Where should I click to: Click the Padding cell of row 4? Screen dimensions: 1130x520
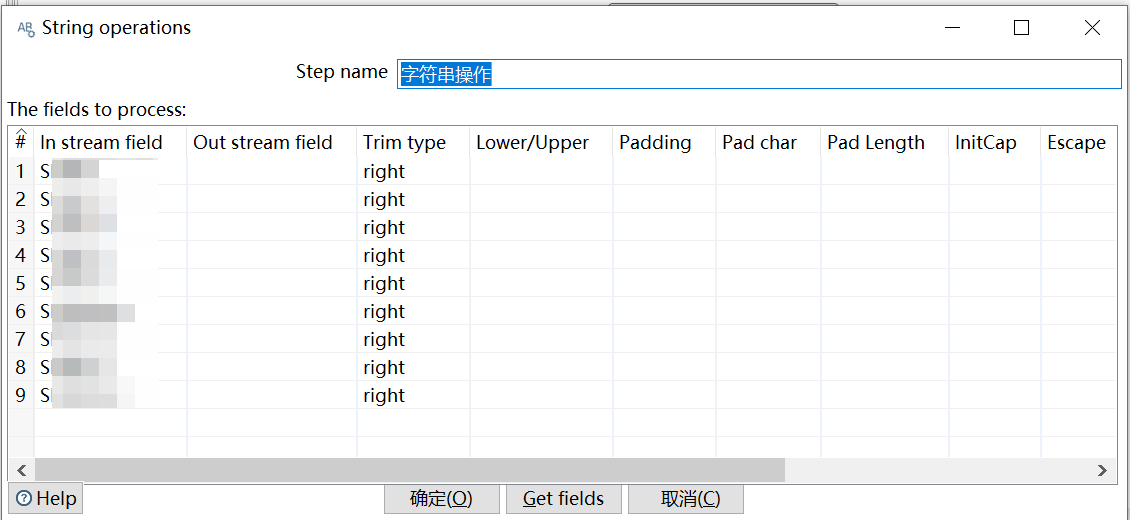[664, 256]
